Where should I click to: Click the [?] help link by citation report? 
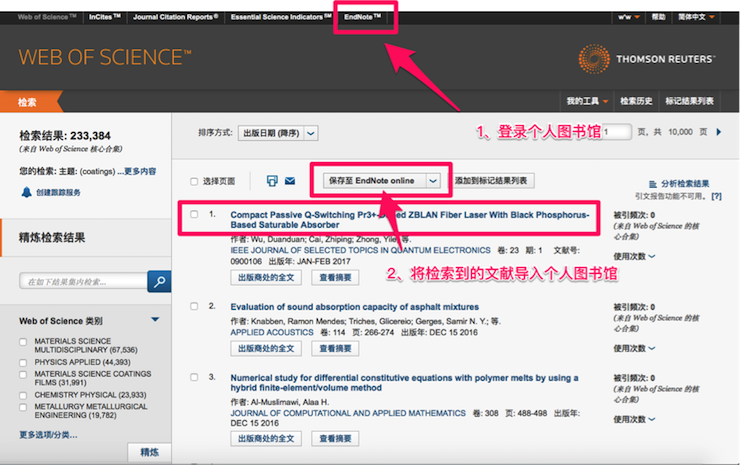point(716,196)
